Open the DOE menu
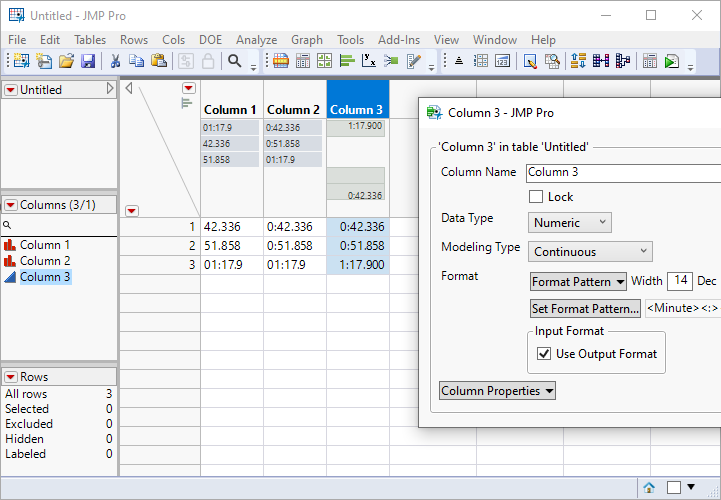This screenshot has width=721, height=500. click(x=211, y=40)
